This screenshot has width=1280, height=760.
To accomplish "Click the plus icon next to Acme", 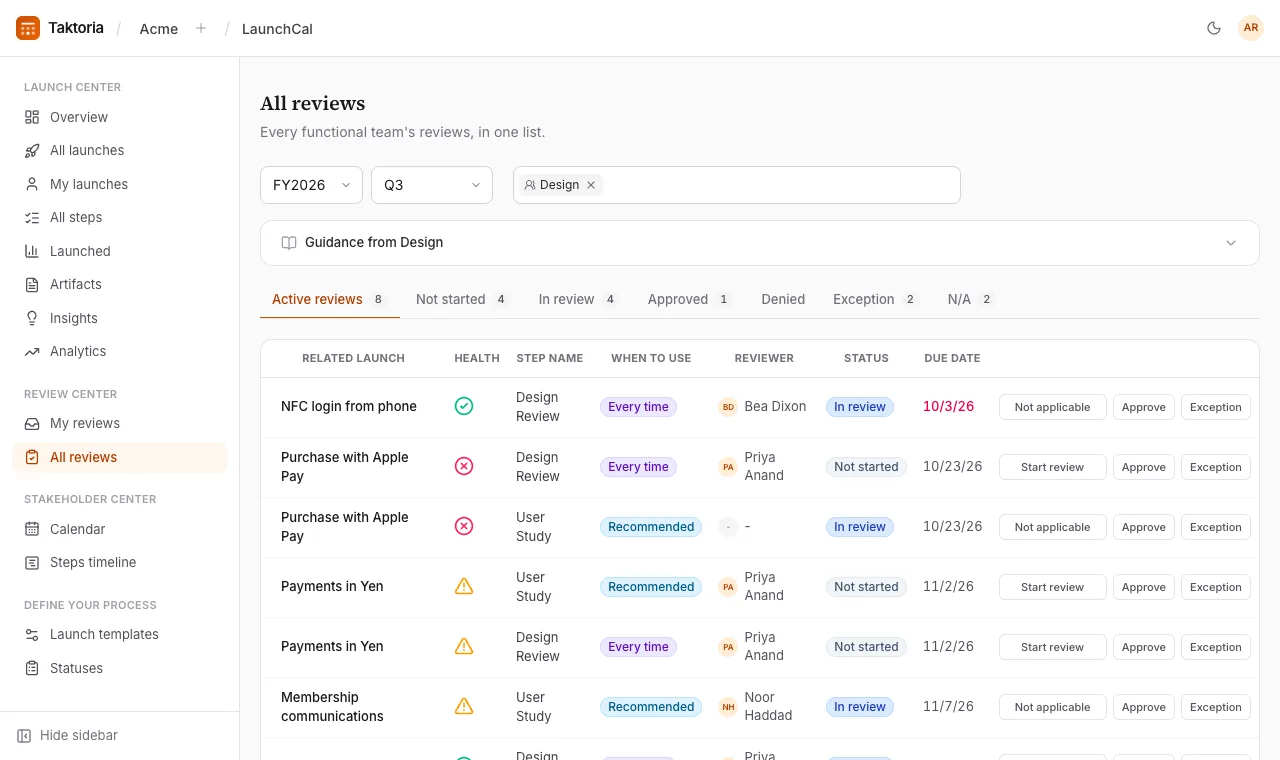I will [x=201, y=28].
